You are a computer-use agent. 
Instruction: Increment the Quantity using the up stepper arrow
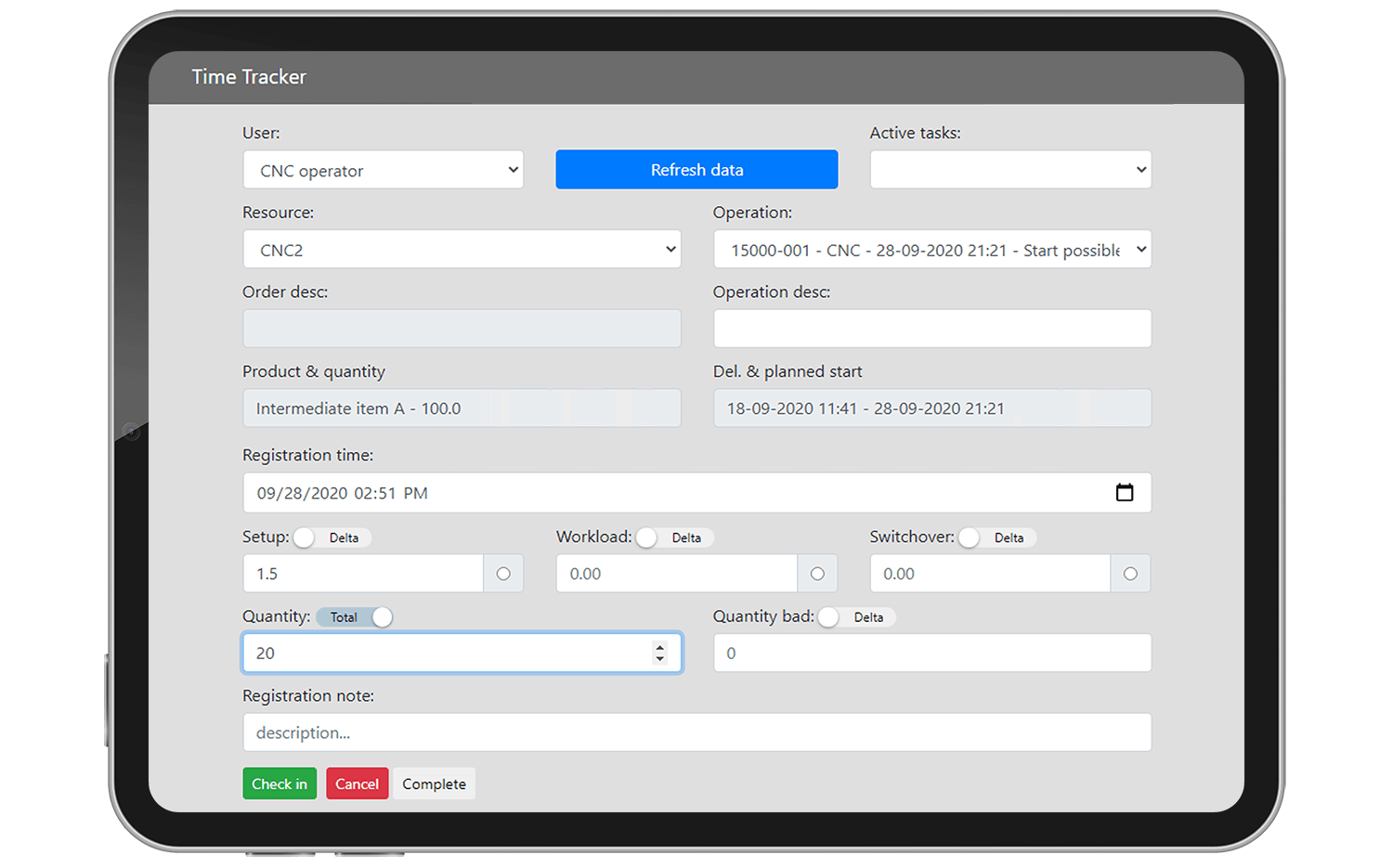point(659,646)
